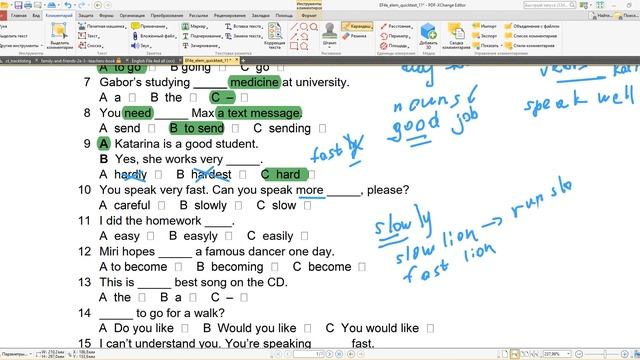Click the page number field in status bar
The width and height of the screenshot is (640, 360).
coord(309,354)
